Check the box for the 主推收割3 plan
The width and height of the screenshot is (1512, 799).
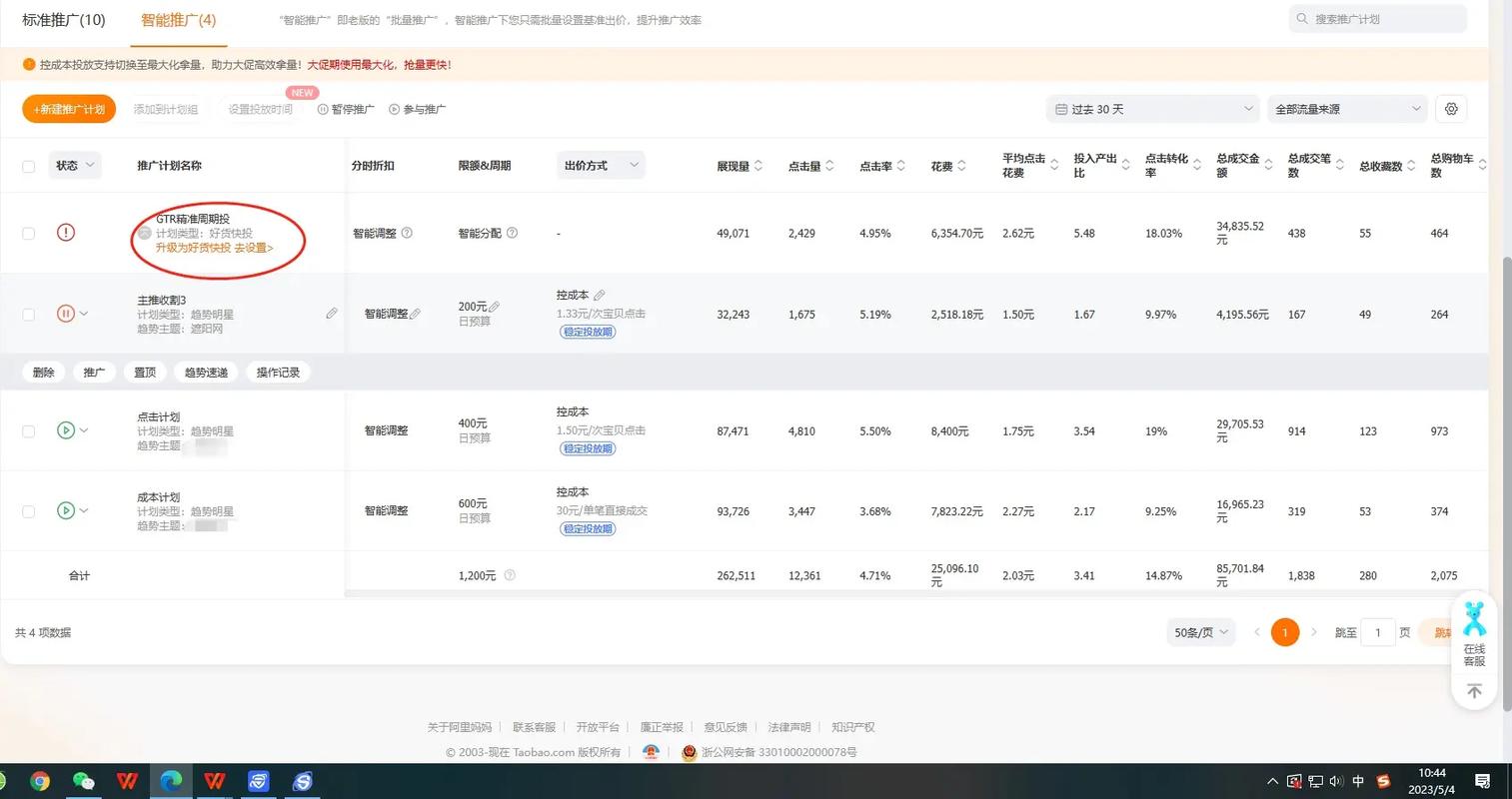pos(28,314)
